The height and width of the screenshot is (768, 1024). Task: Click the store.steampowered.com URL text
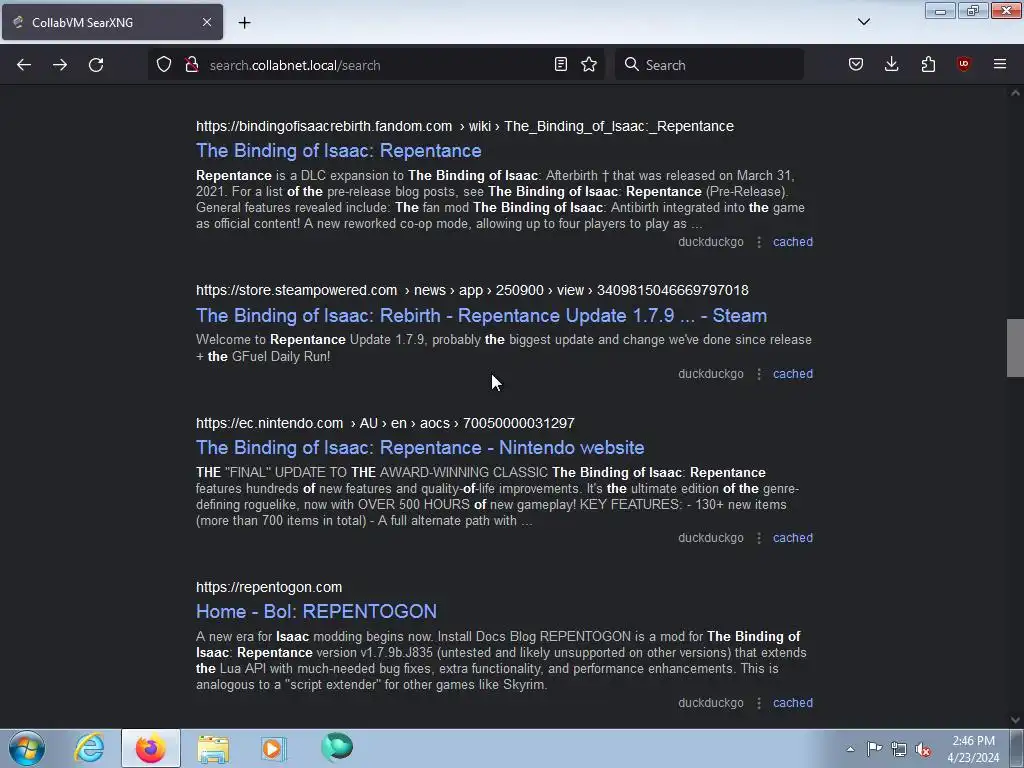coord(296,290)
